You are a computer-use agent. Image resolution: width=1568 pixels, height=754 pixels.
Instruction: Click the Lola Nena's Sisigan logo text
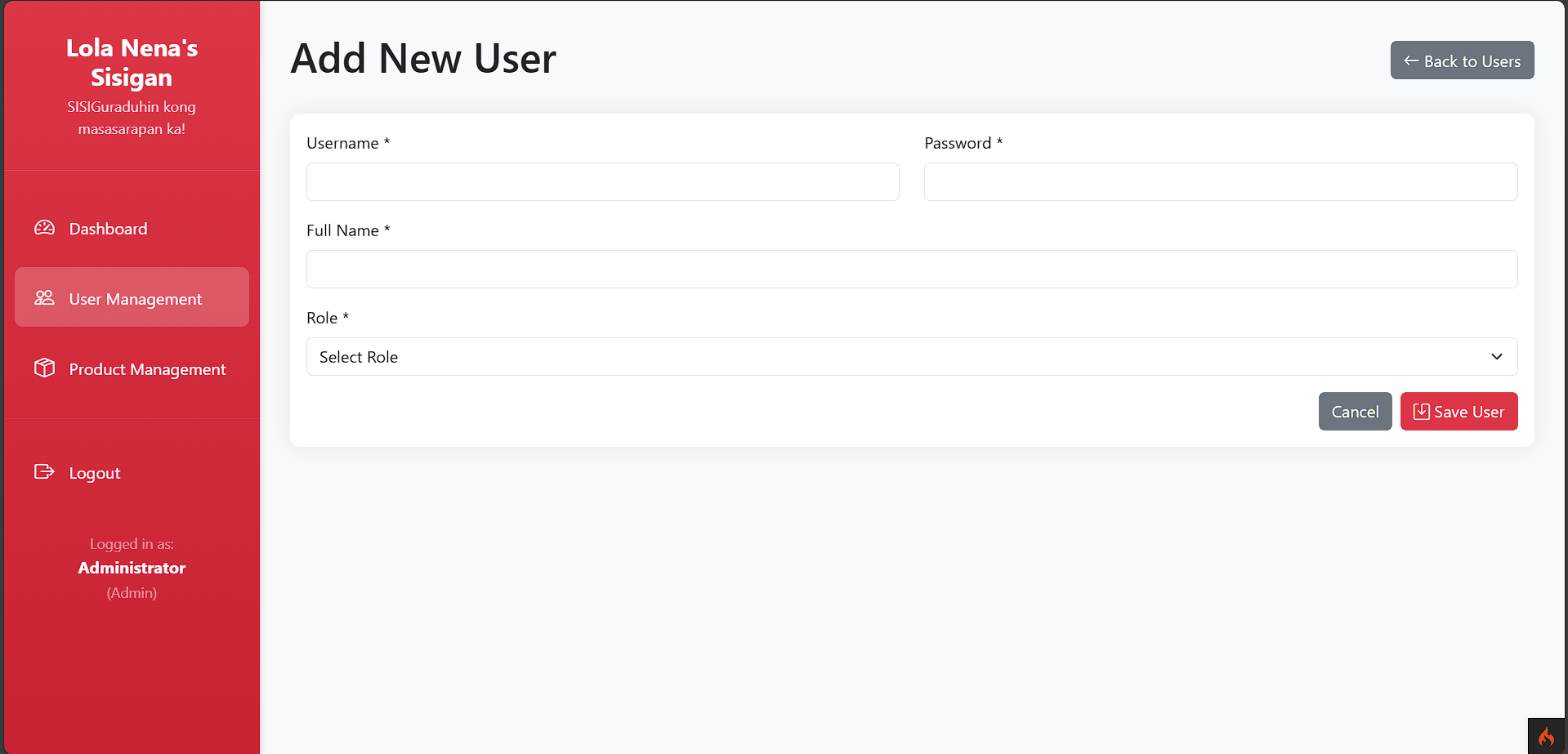(x=132, y=62)
